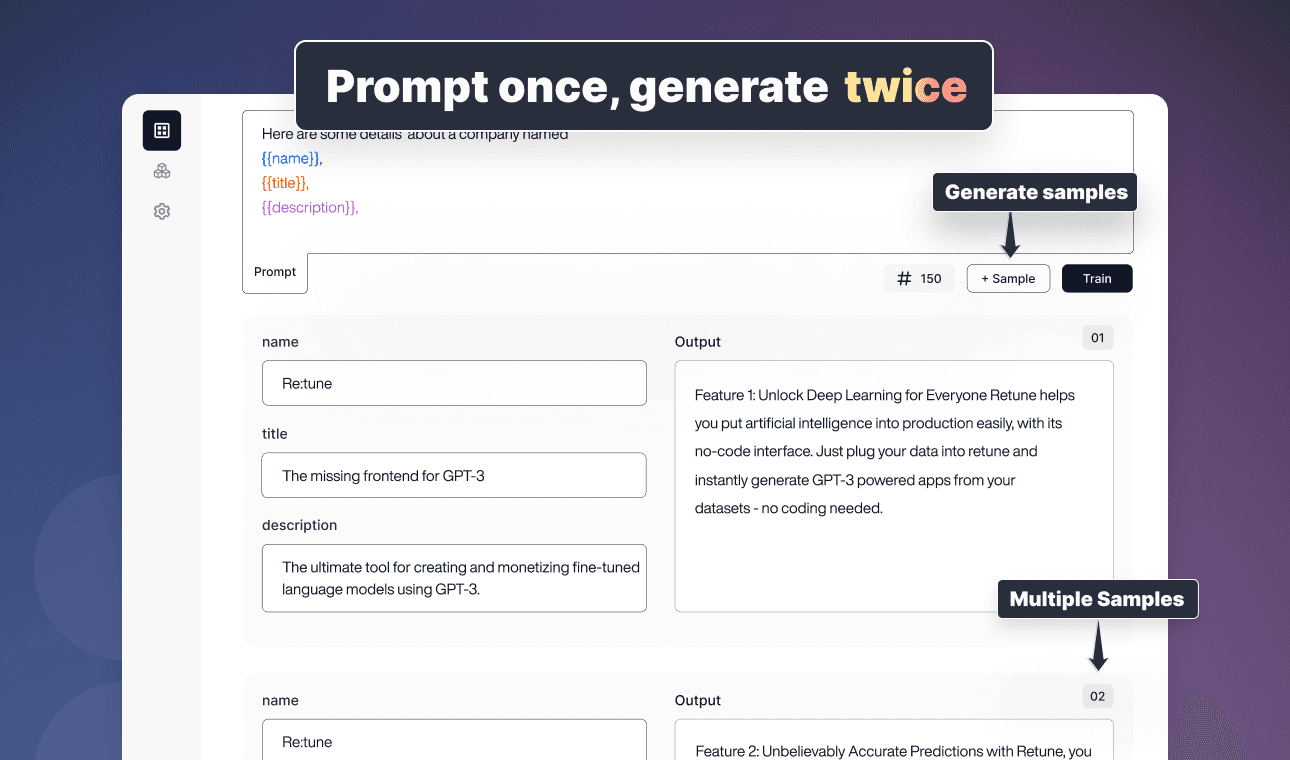Click the first name field containing Re:tune
This screenshot has width=1290, height=760.
pos(454,383)
